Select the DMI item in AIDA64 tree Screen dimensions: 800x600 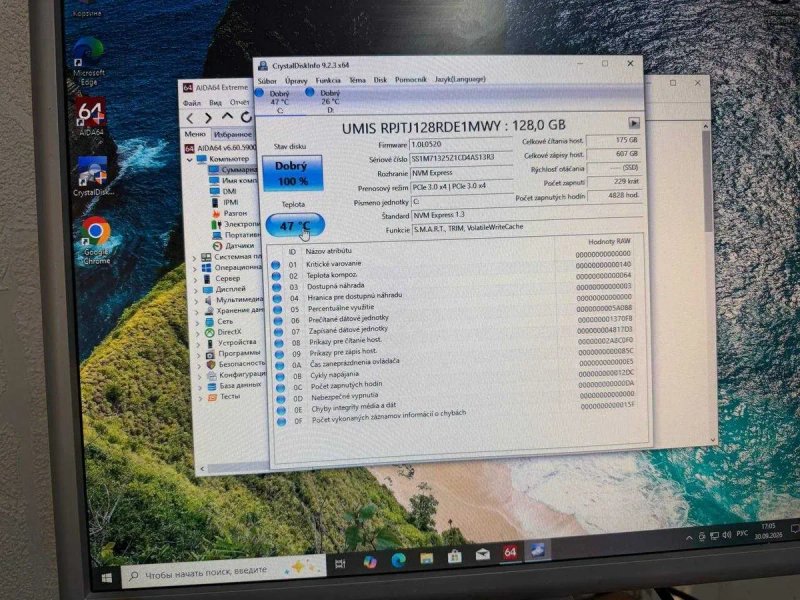coord(223,191)
